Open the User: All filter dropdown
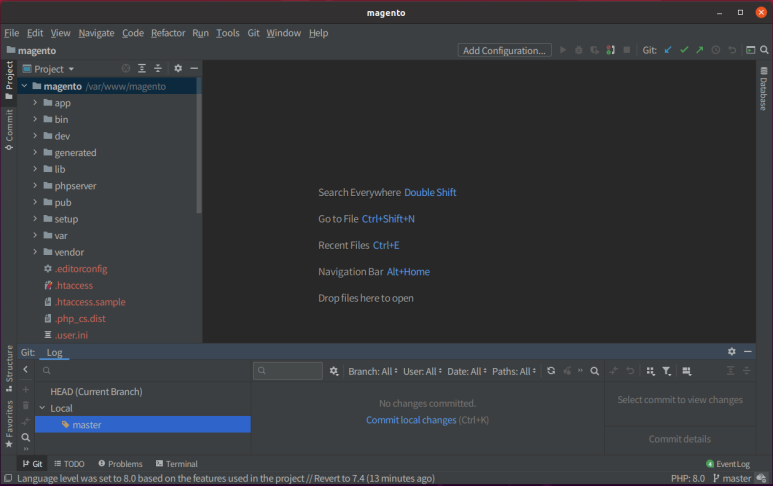The width and height of the screenshot is (773, 486). pos(422,372)
